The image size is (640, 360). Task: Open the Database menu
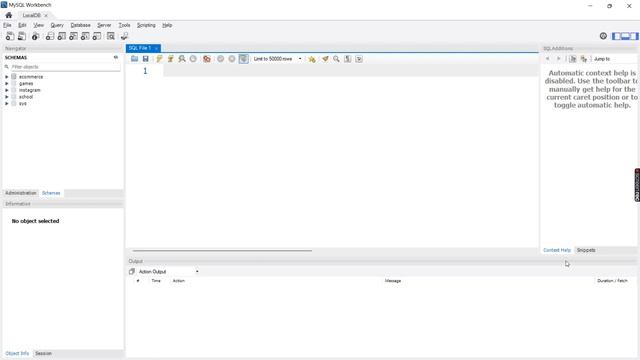coord(80,25)
